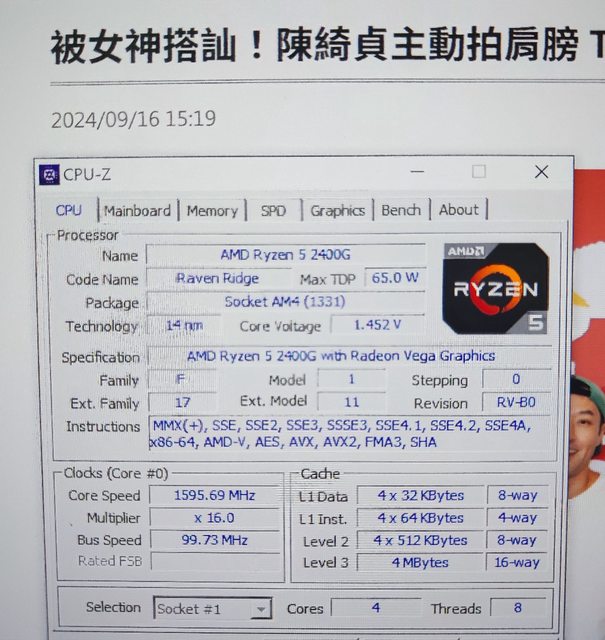
Task: Go to the Graphics tab
Action: (x=337, y=211)
